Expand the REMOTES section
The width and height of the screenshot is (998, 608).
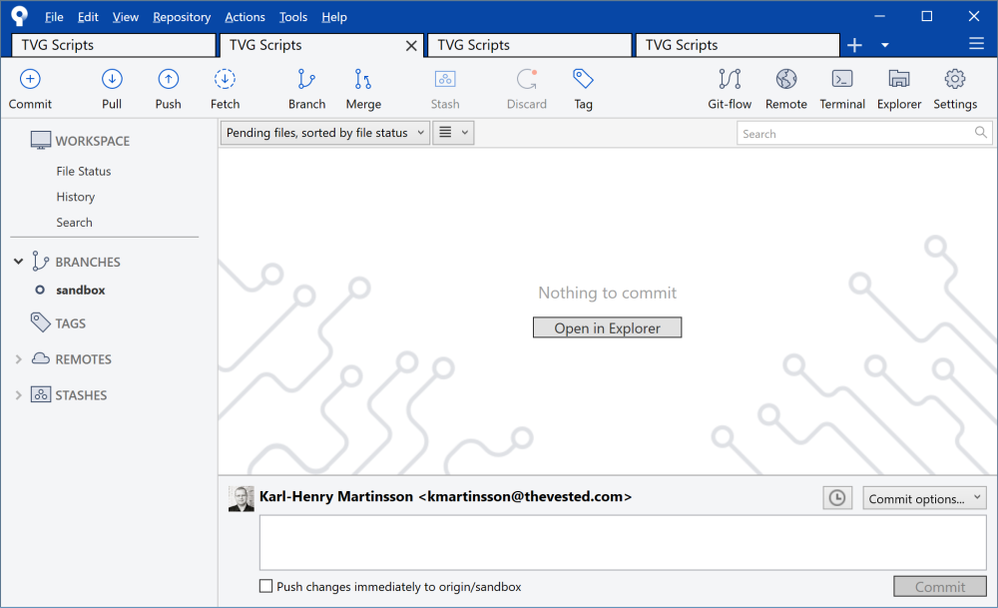tap(18, 359)
